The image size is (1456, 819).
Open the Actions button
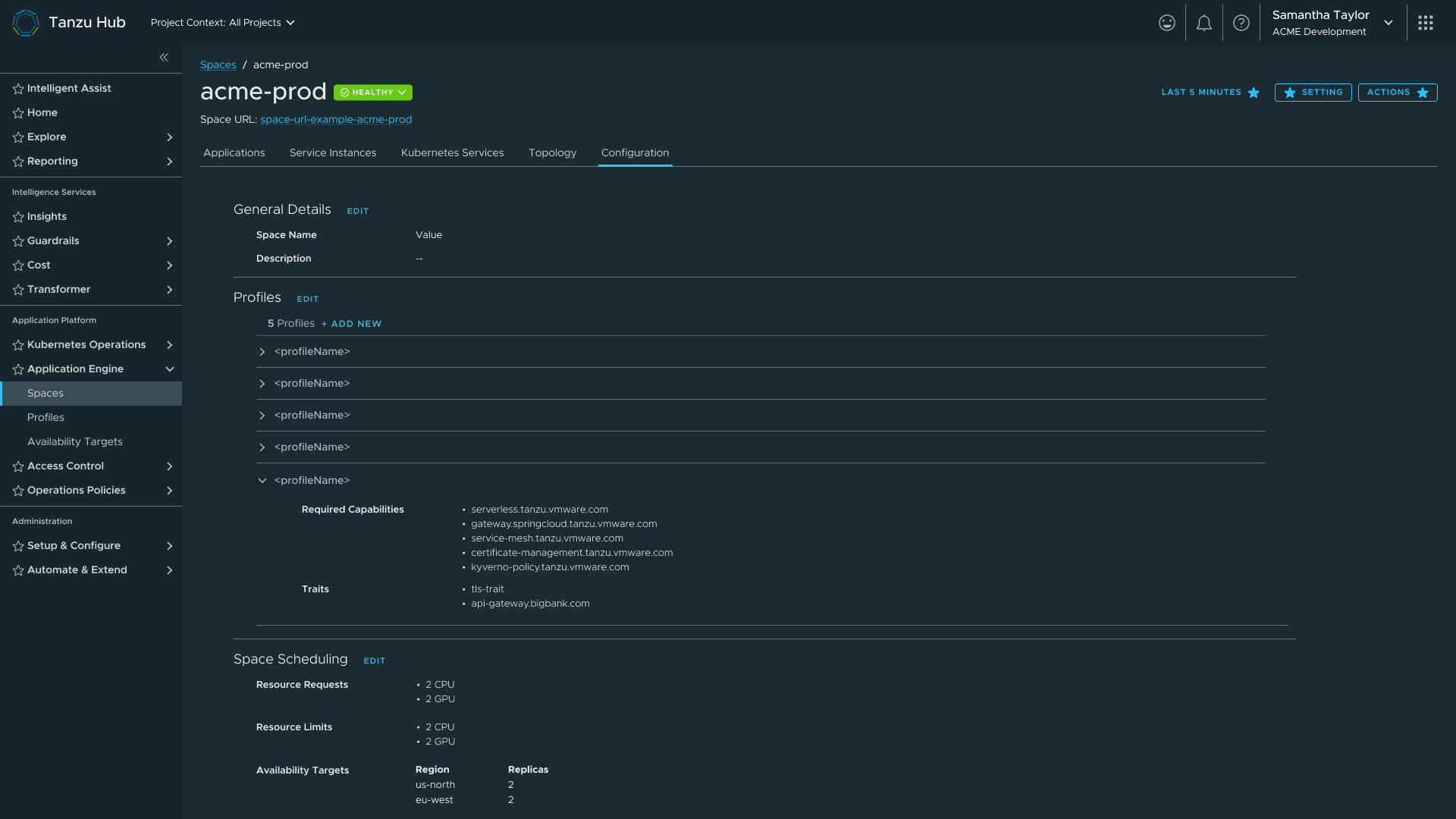click(x=1398, y=93)
